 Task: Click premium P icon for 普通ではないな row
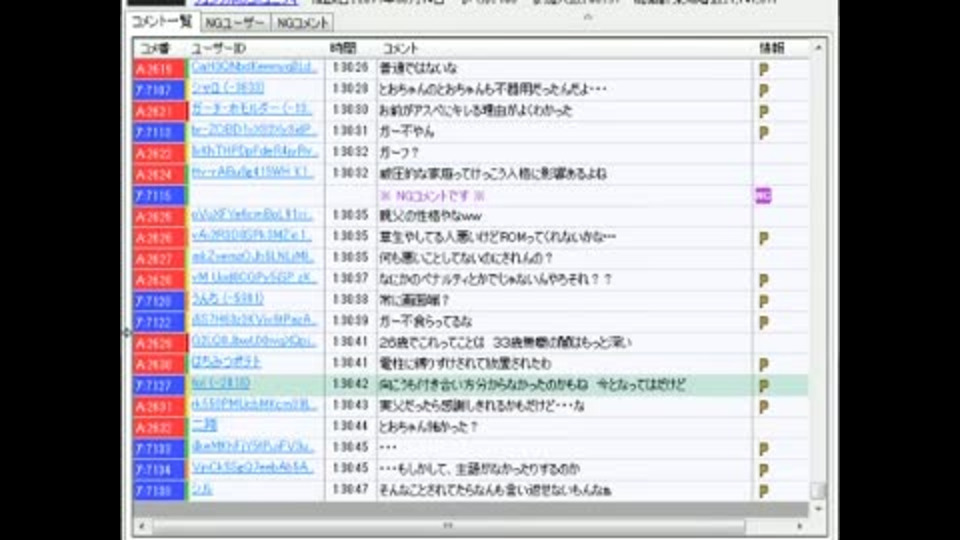pos(763,69)
